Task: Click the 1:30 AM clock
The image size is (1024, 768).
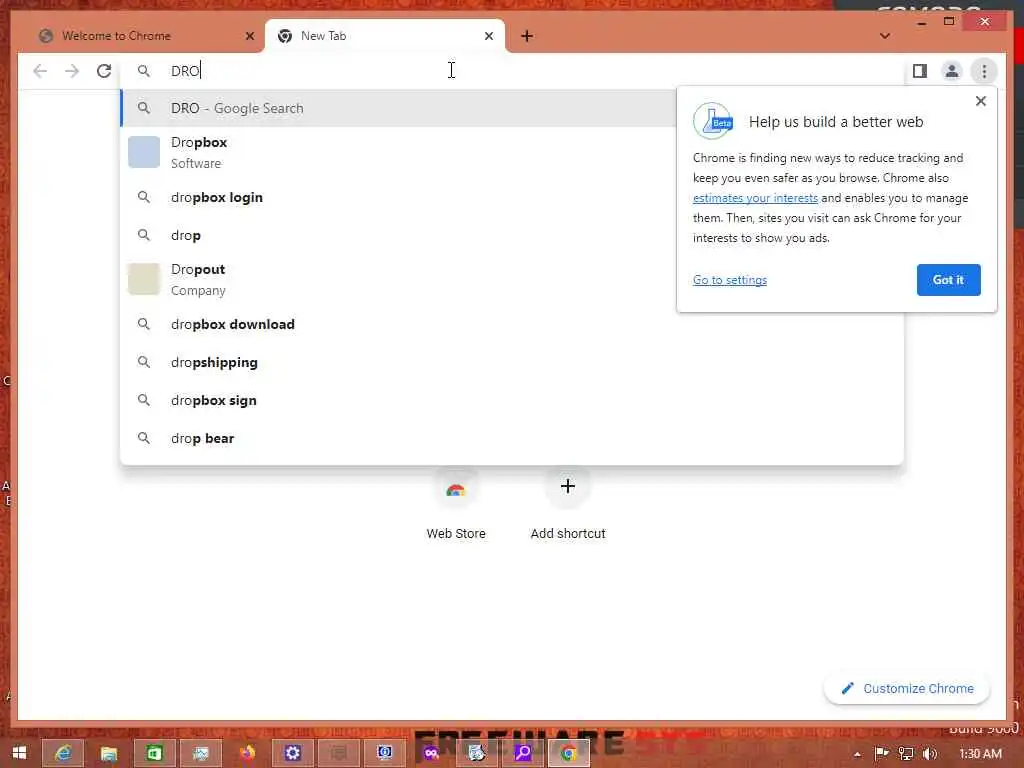Action: pos(980,754)
